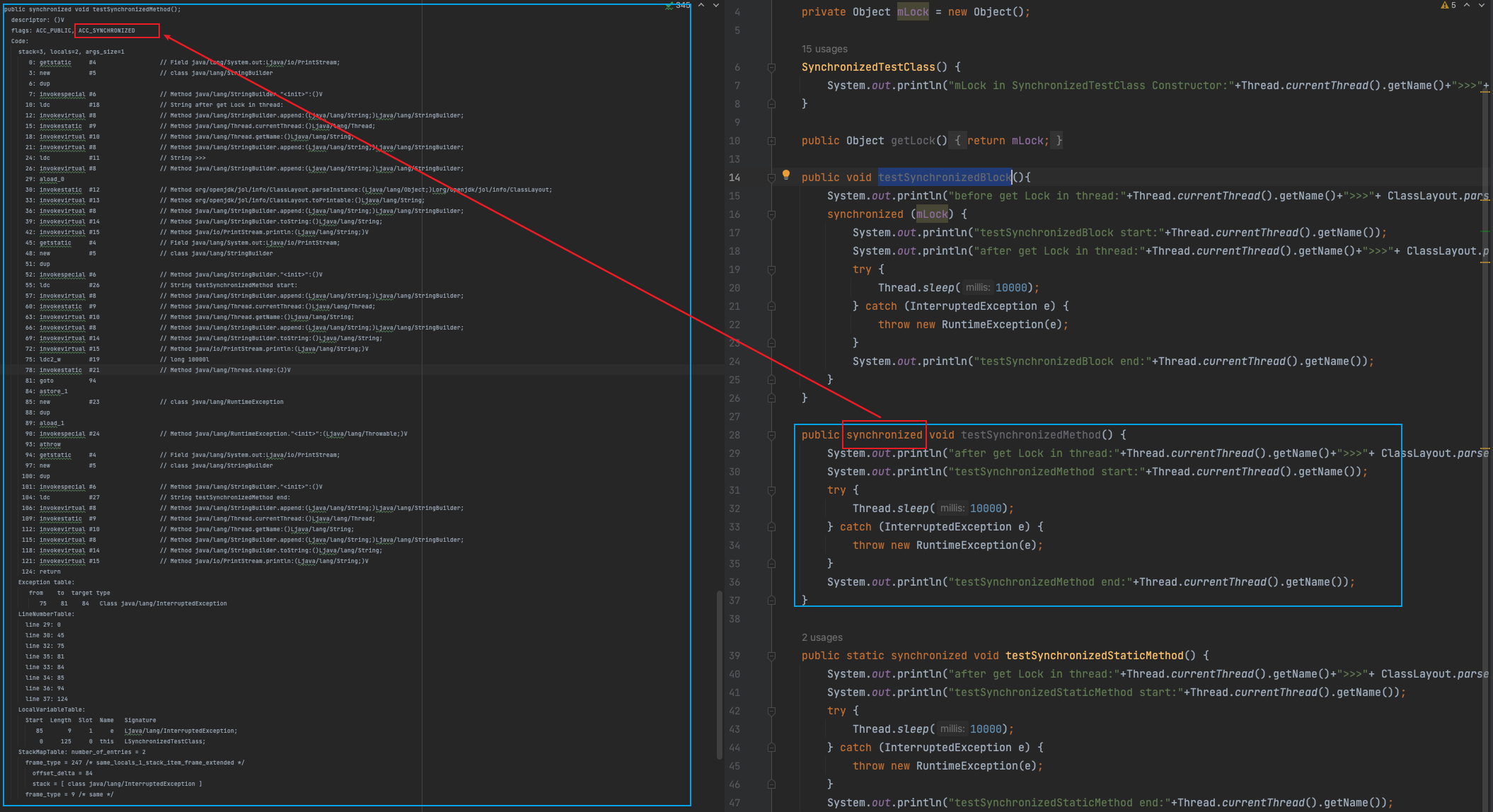Collapse testSynchronizedMethod at line 28
The height and width of the screenshot is (812, 1493).
pos(771,436)
